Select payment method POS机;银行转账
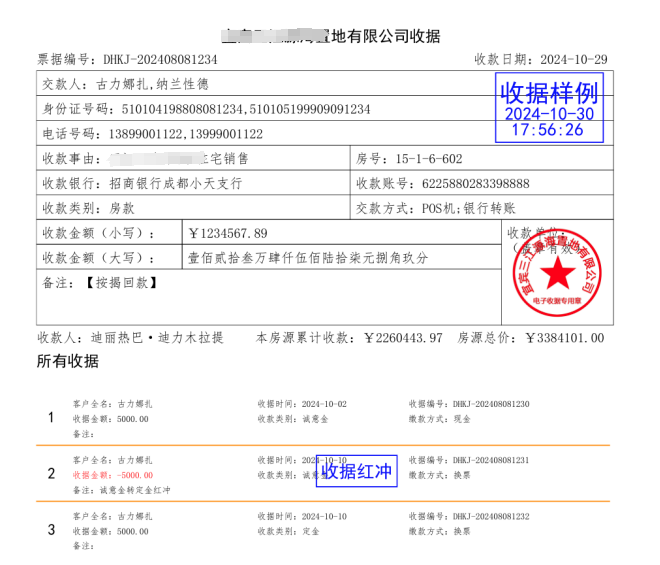Image resolution: width=660 pixels, height=565 pixels. (x=468, y=208)
